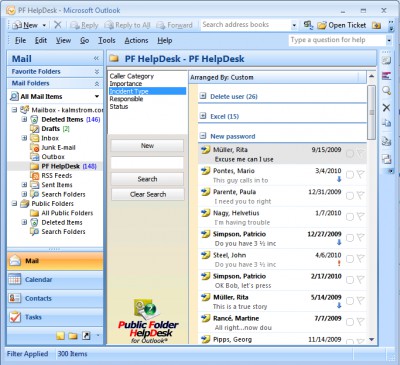Click the Forward toolbar button
The image size is (400, 365).
click(x=174, y=25)
